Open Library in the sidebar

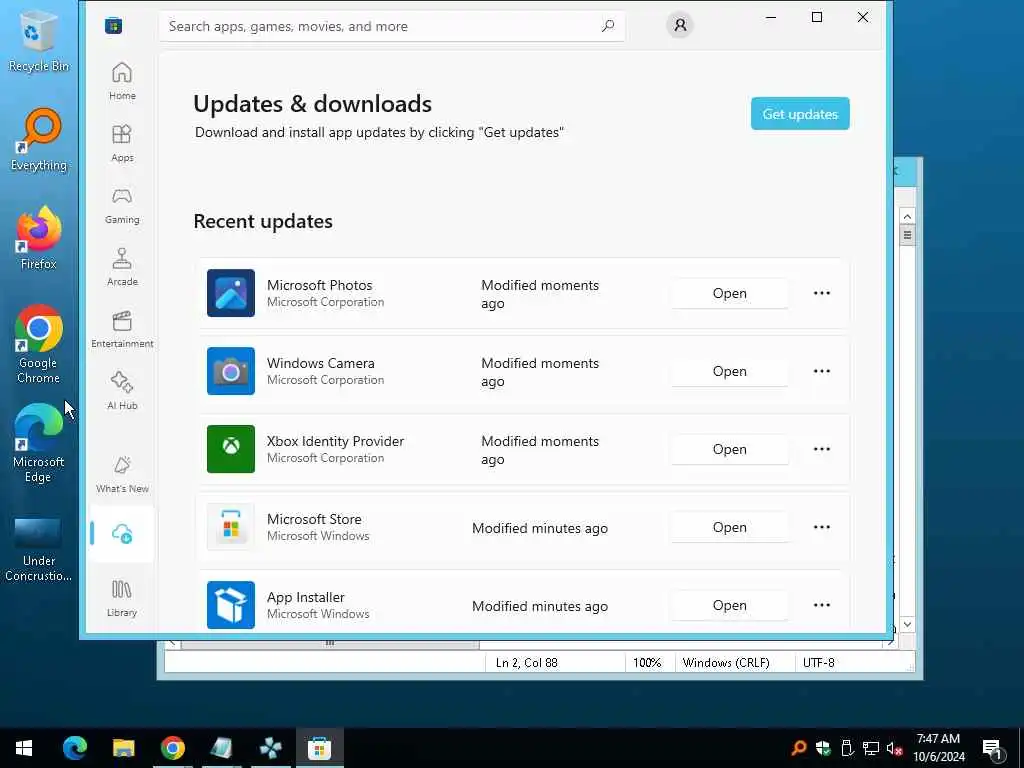tap(122, 598)
